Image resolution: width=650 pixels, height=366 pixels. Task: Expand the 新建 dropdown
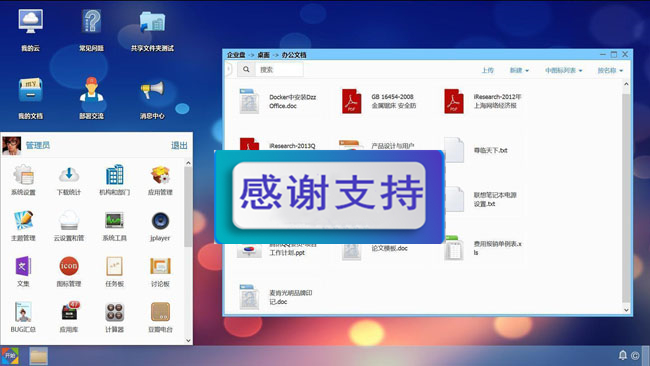(519, 70)
